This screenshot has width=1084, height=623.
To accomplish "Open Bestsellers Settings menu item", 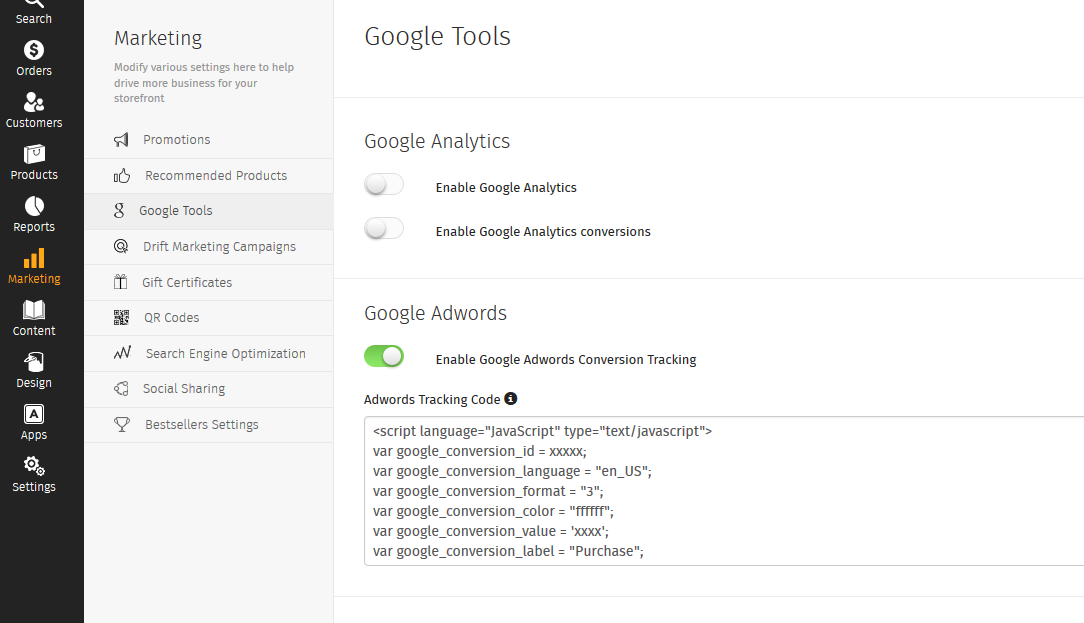I will [x=209, y=425].
